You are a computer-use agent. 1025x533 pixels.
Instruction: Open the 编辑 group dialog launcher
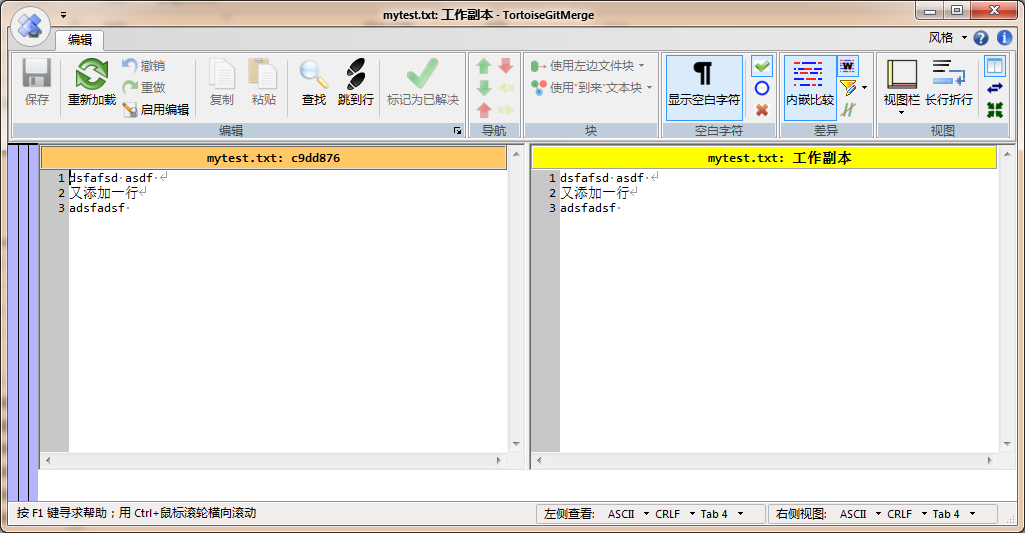click(457, 131)
